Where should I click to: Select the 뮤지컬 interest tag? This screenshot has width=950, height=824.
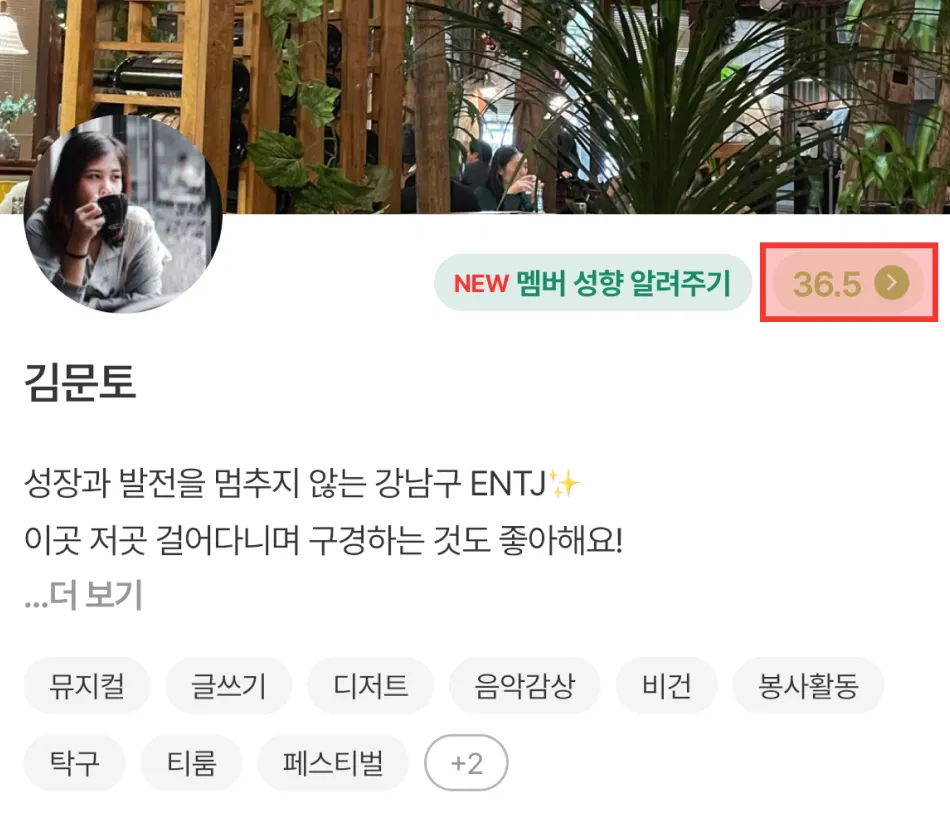tap(87, 686)
